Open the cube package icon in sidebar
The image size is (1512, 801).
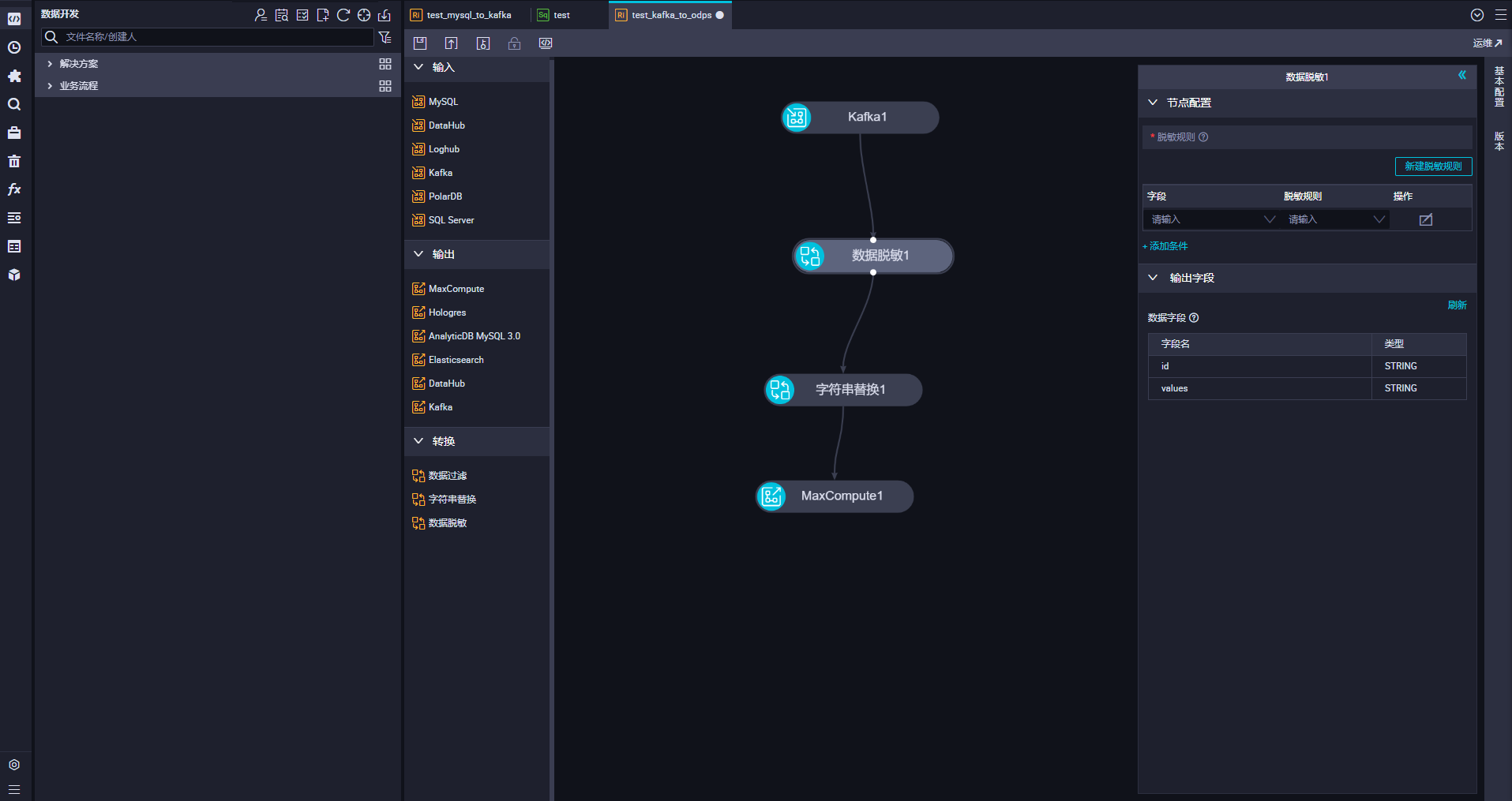(x=14, y=275)
